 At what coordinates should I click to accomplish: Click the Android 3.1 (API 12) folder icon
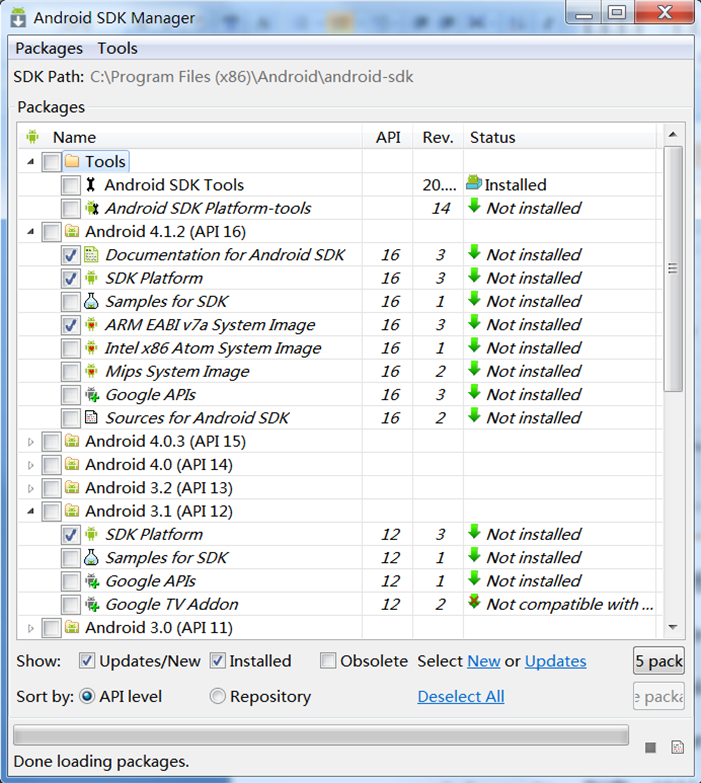[x=72, y=511]
